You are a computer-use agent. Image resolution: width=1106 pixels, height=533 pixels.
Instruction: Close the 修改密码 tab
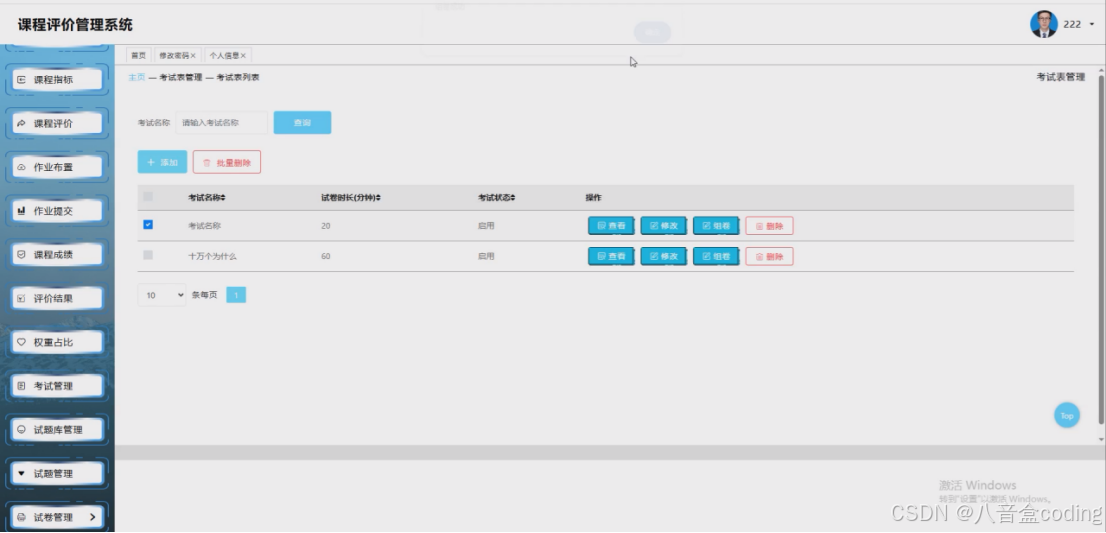pyautogui.click(x=193, y=56)
